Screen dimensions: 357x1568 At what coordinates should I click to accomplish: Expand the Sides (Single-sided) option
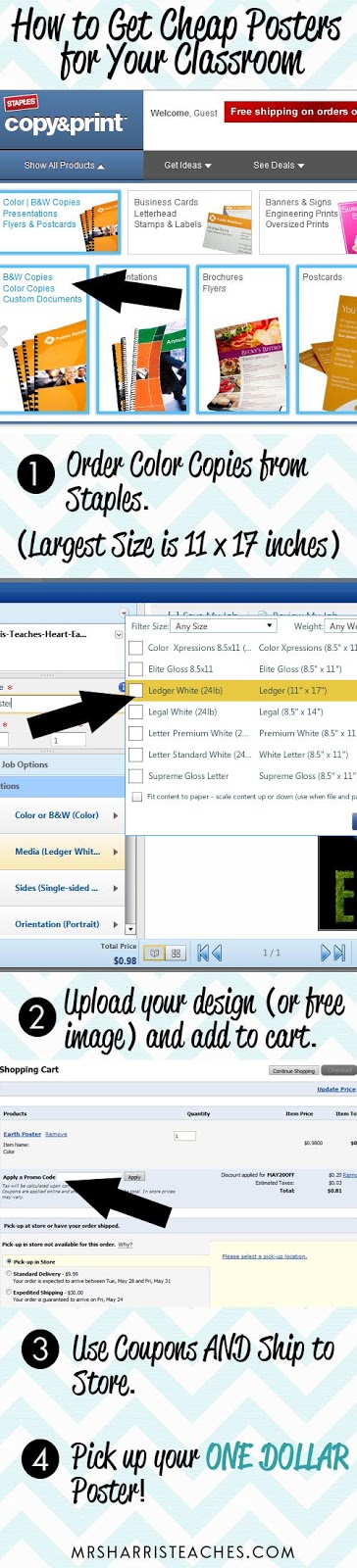63,888
